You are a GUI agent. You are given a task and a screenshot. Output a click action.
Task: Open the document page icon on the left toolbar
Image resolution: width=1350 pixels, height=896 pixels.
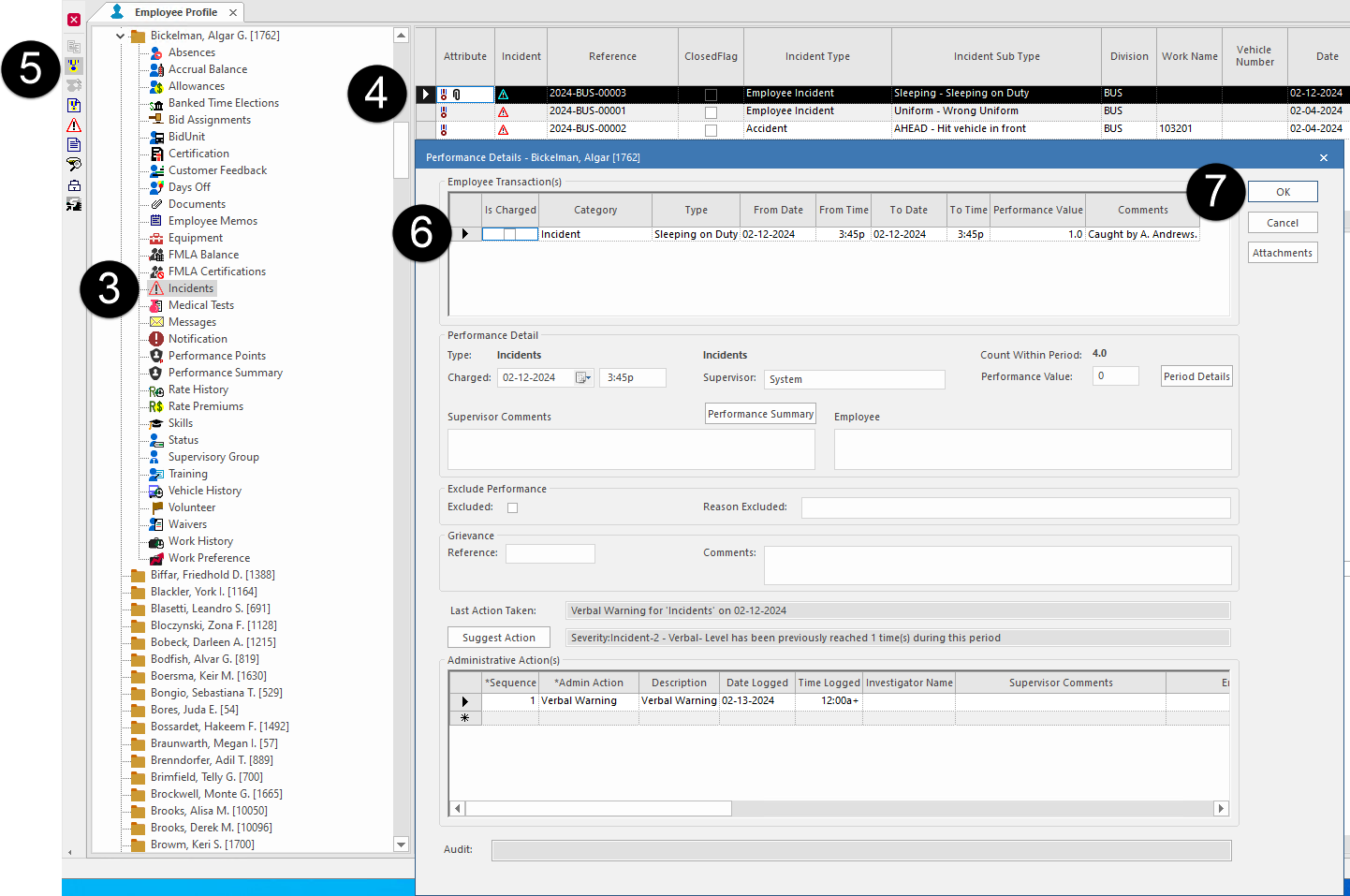point(74,144)
